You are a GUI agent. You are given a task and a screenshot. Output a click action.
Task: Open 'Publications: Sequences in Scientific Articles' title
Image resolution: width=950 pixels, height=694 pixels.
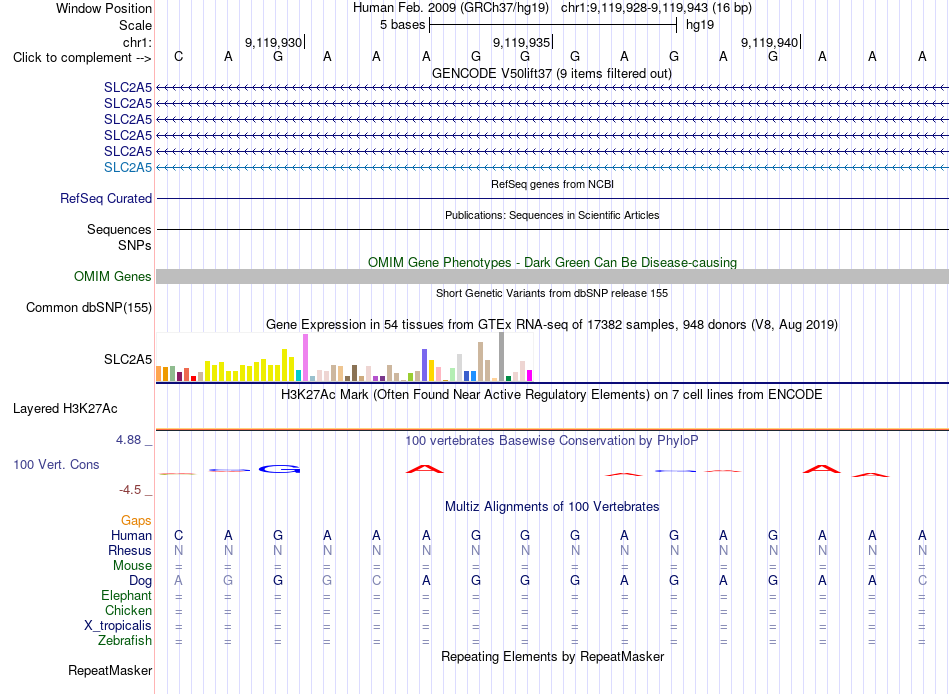[x=552, y=215]
